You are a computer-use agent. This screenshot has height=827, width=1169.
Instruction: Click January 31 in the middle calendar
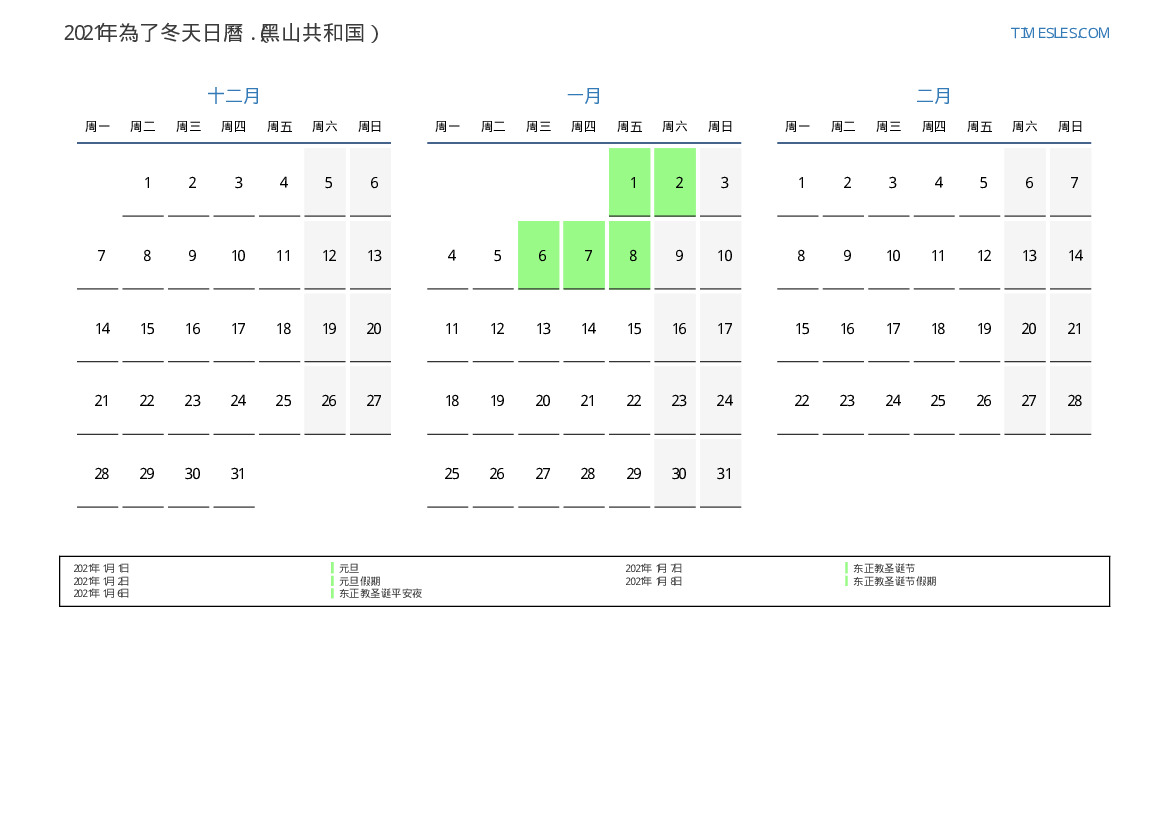[x=724, y=474]
